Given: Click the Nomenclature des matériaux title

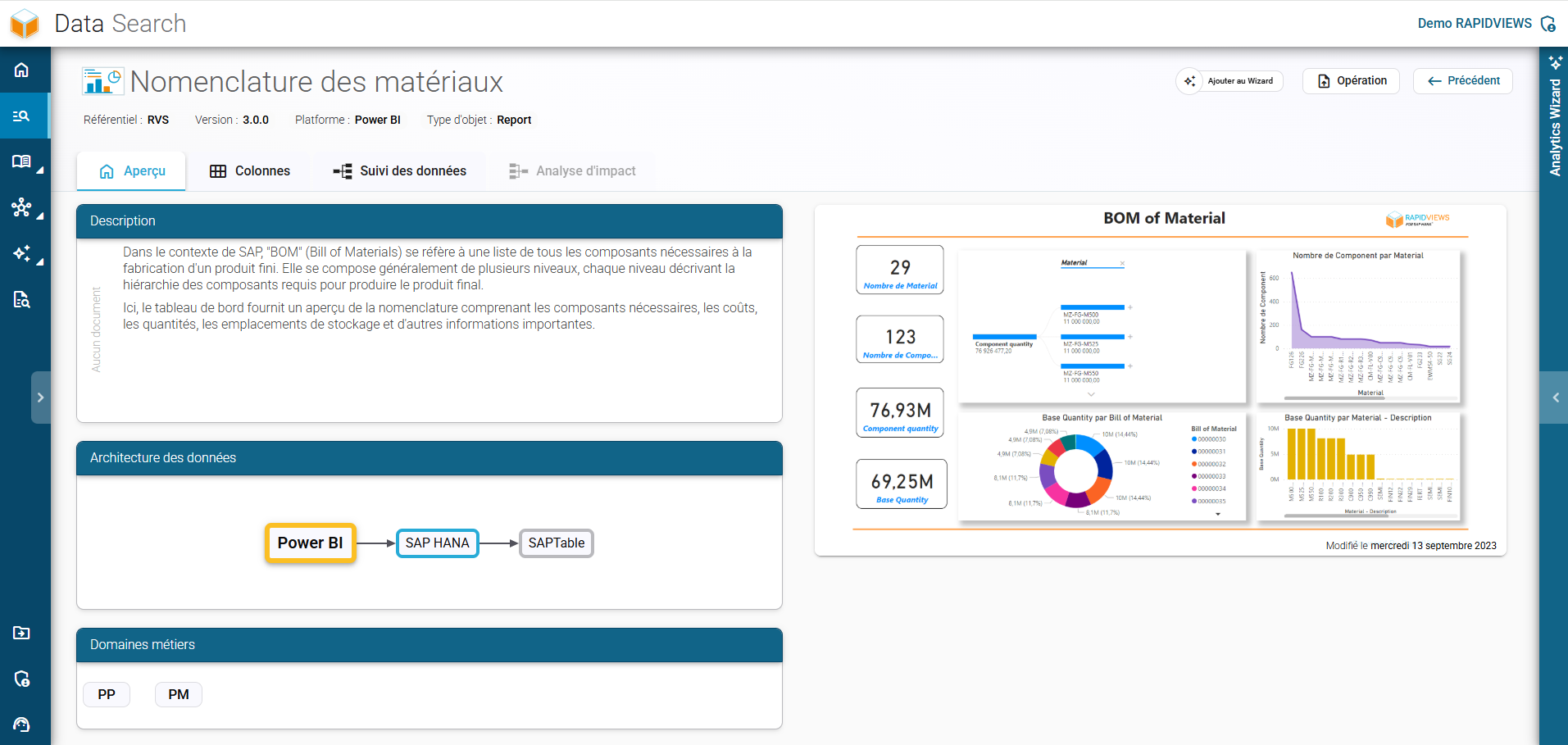Looking at the screenshot, I should (316, 82).
